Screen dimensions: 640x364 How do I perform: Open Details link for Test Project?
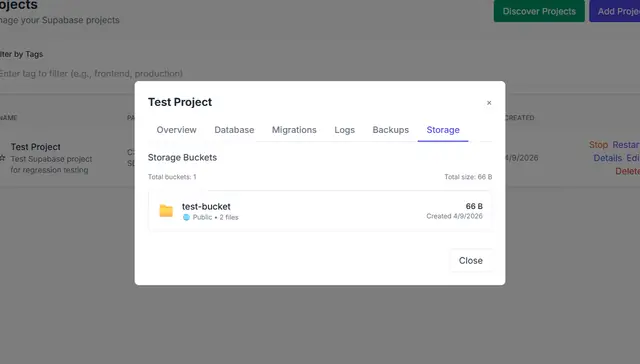(608, 158)
